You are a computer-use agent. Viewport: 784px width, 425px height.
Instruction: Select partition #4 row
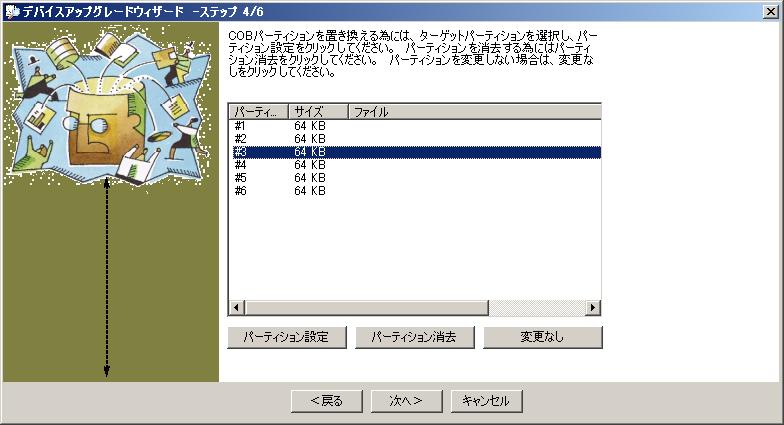[x=415, y=165]
